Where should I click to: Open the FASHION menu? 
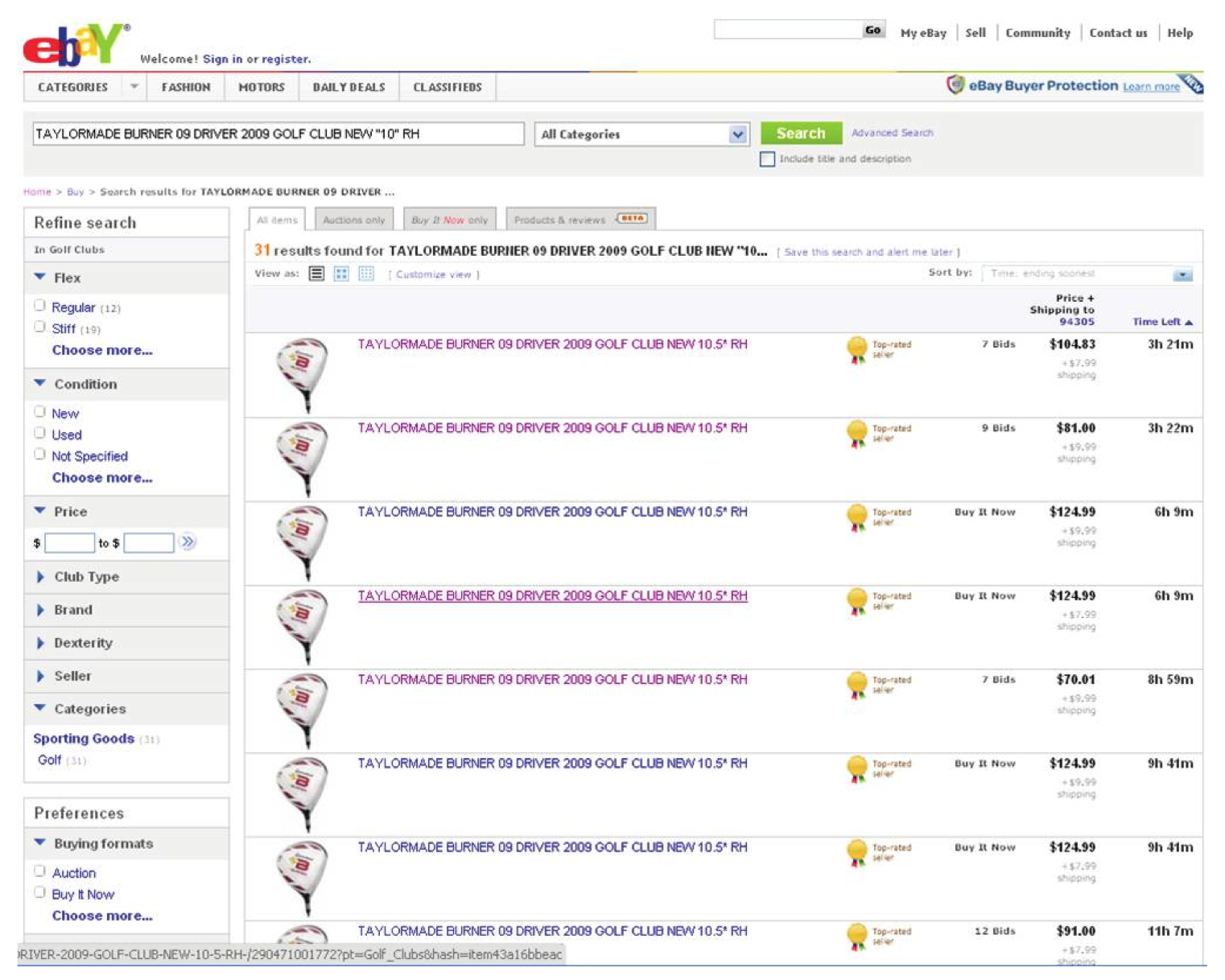[x=186, y=87]
